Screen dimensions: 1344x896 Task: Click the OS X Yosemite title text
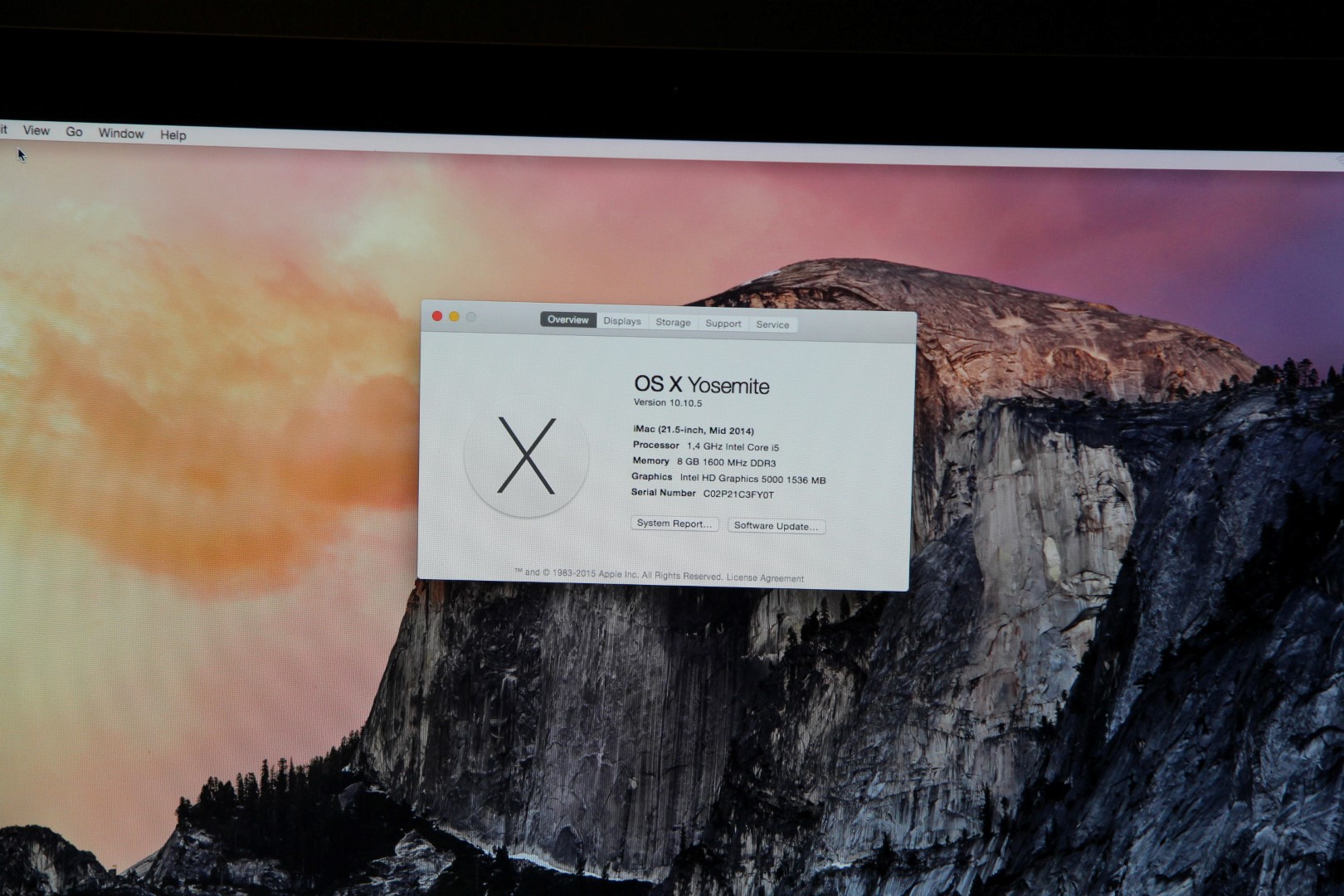[x=702, y=385]
